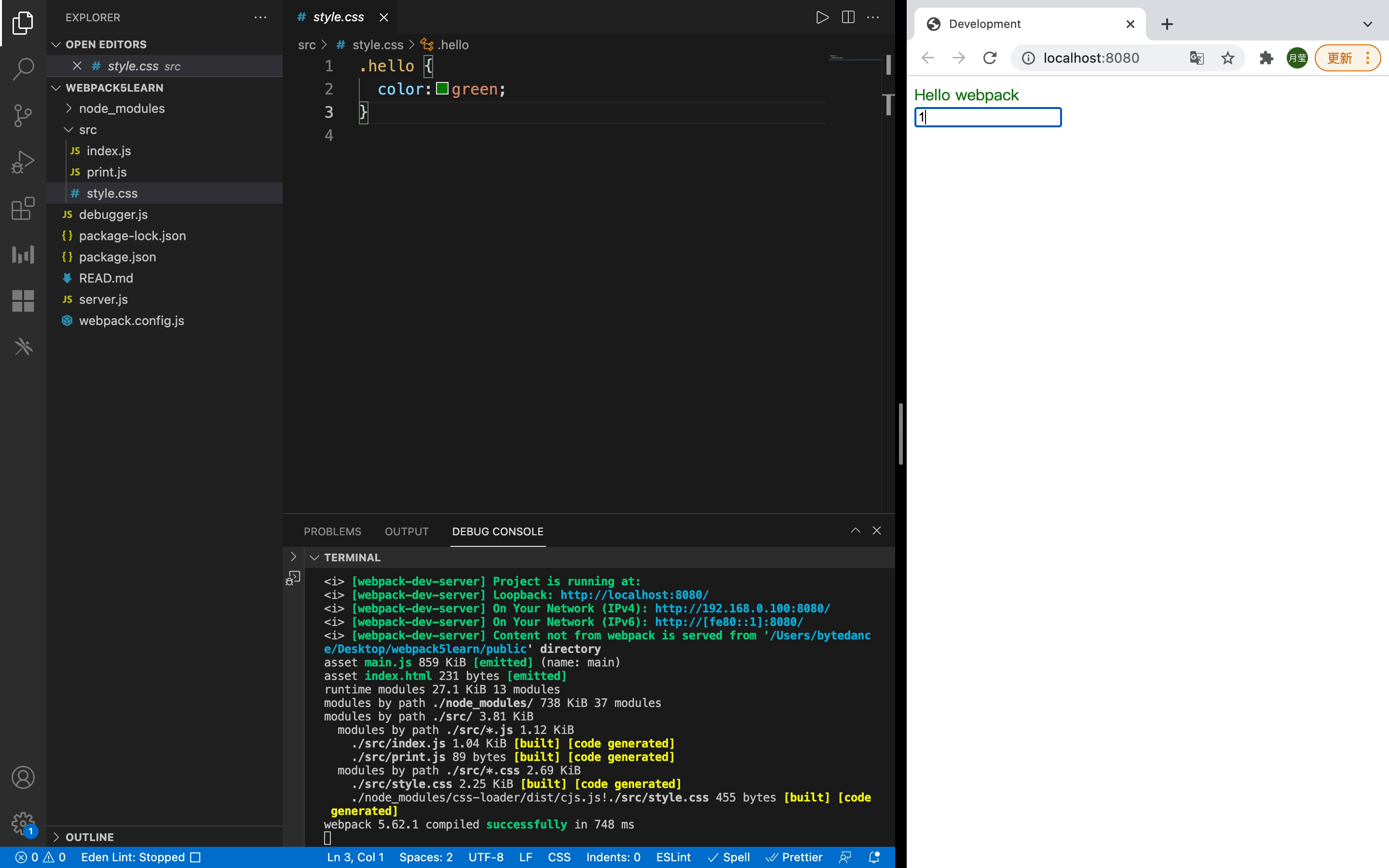Select the DEBUG CONSOLE tab
1389x868 pixels.
[498, 531]
